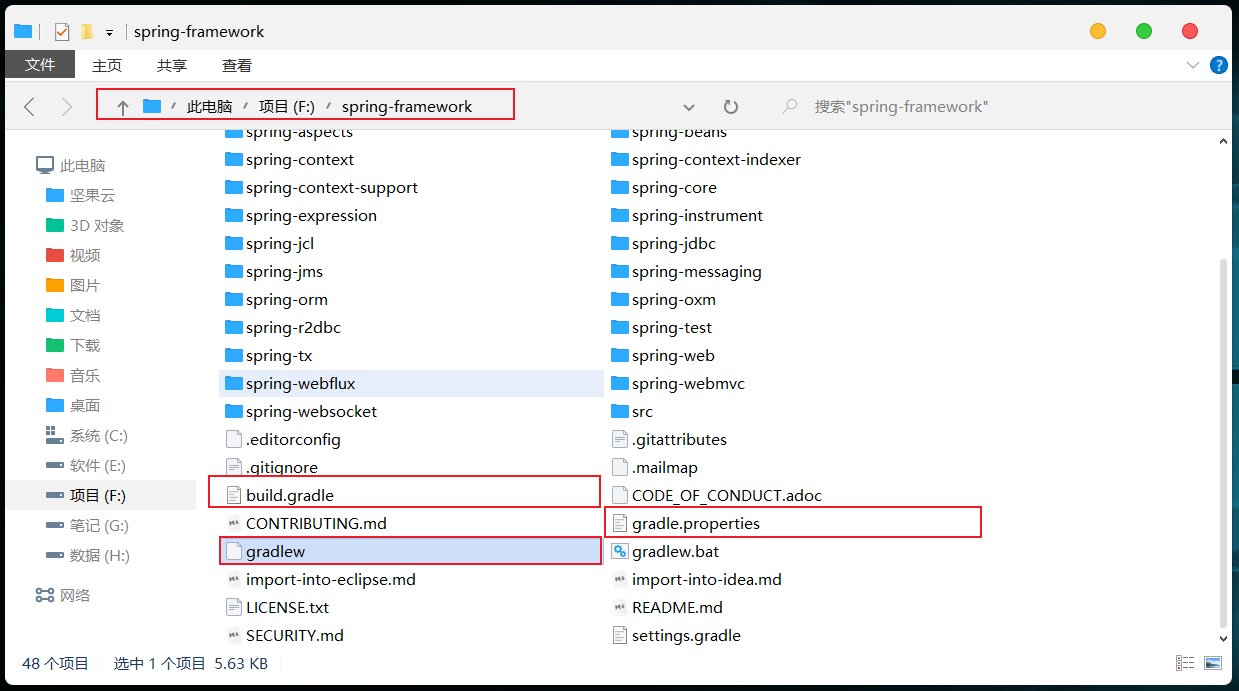Click the gradlew.bat batch file icon
The width and height of the screenshot is (1239, 691).
pos(620,551)
